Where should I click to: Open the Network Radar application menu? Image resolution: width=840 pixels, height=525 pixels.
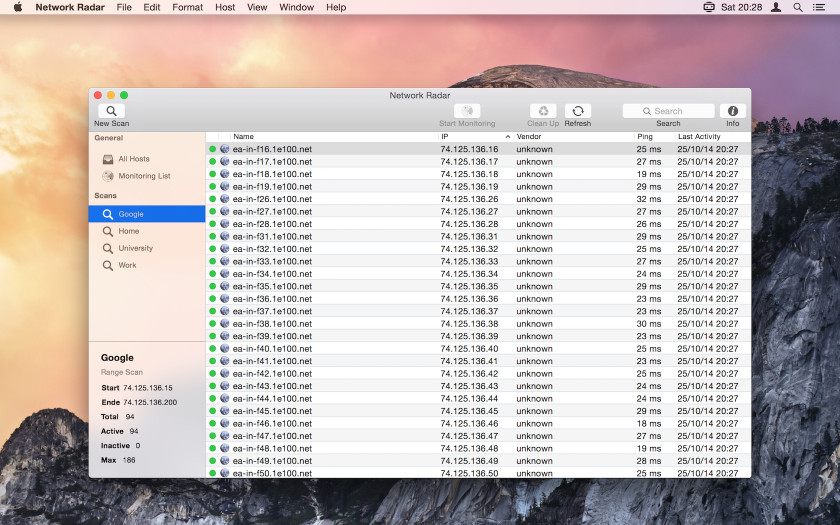[x=70, y=7]
